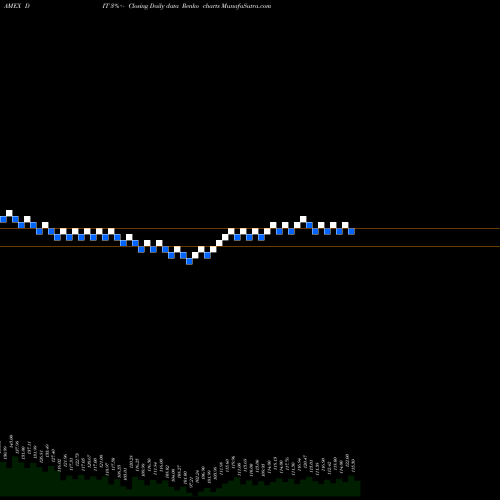The image size is (500, 500).
Task: Click the lower orange horizontal level line
Action: [250, 247]
